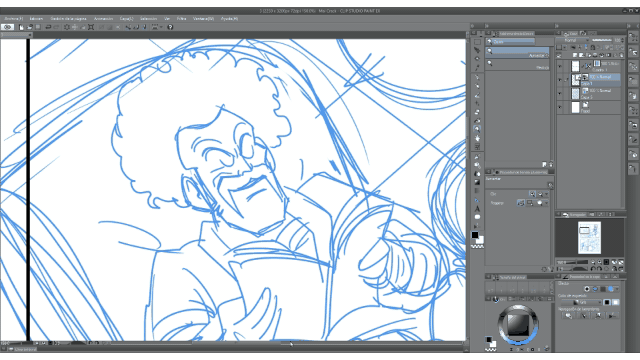Set Clic option to zoom in icon
640x360 pixels.
[x=532, y=194]
